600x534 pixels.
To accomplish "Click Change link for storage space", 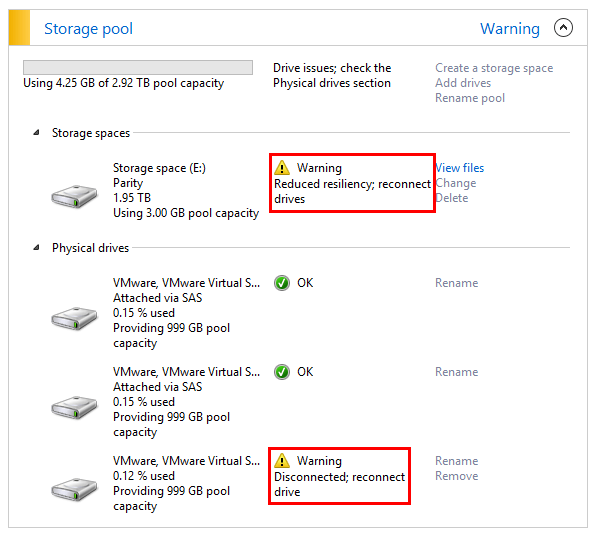I will tap(456, 183).
